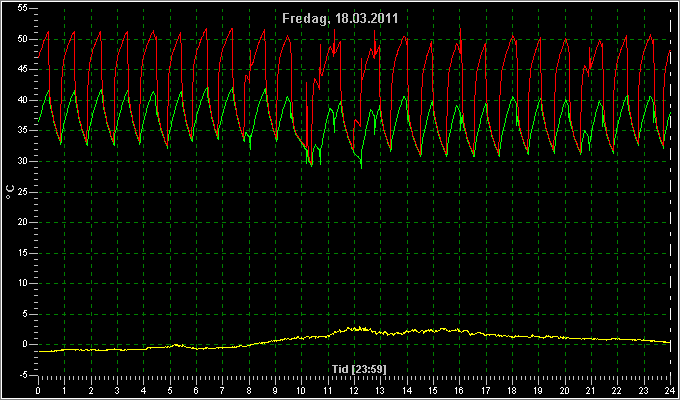Click the Tid [23:59] time label
Viewport: 680px width, 400px height.
tap(359, 369)
